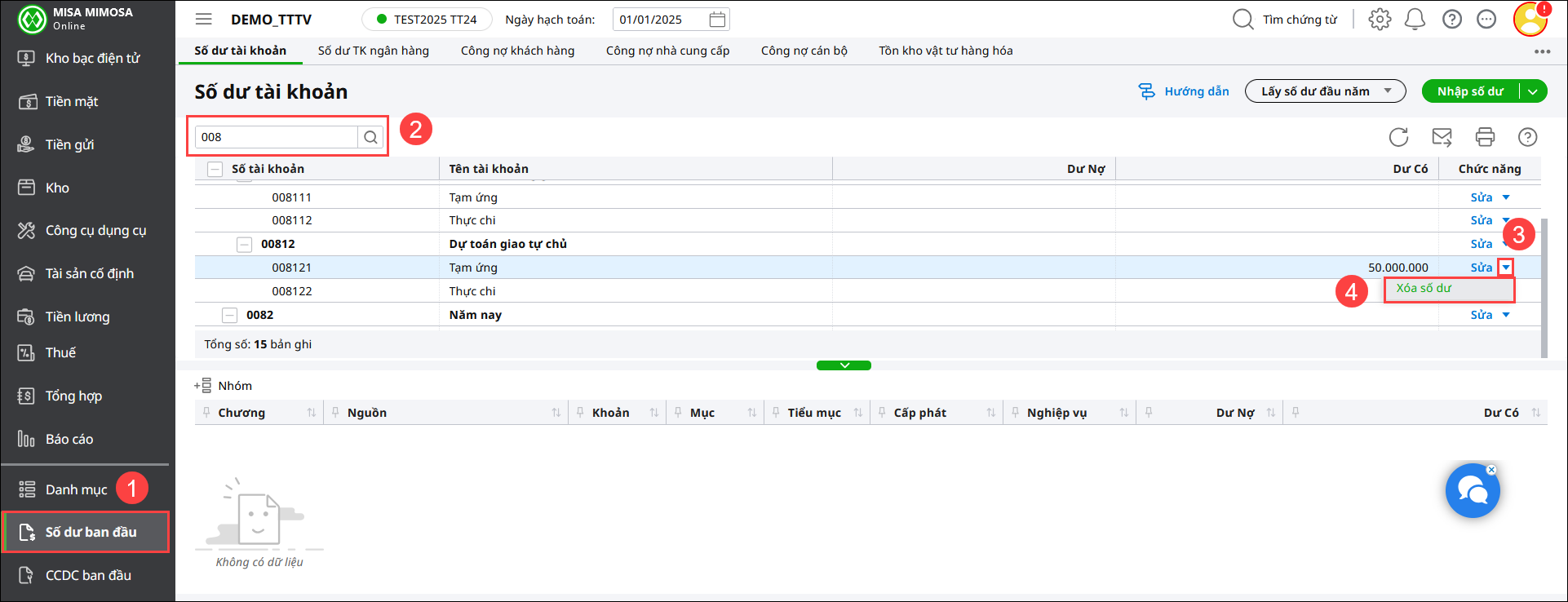1568x602 pixels.
Task: Open Danh mục in sidebar
Action: click(x=63, y=489)
